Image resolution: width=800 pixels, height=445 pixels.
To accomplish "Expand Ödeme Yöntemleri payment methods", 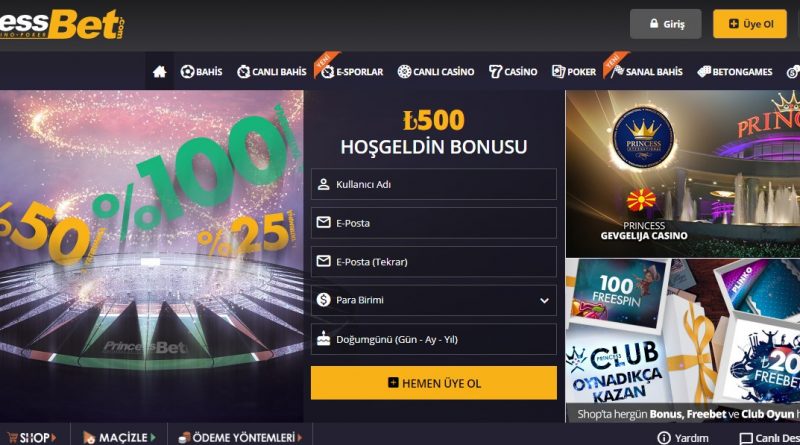I will 240,437.
